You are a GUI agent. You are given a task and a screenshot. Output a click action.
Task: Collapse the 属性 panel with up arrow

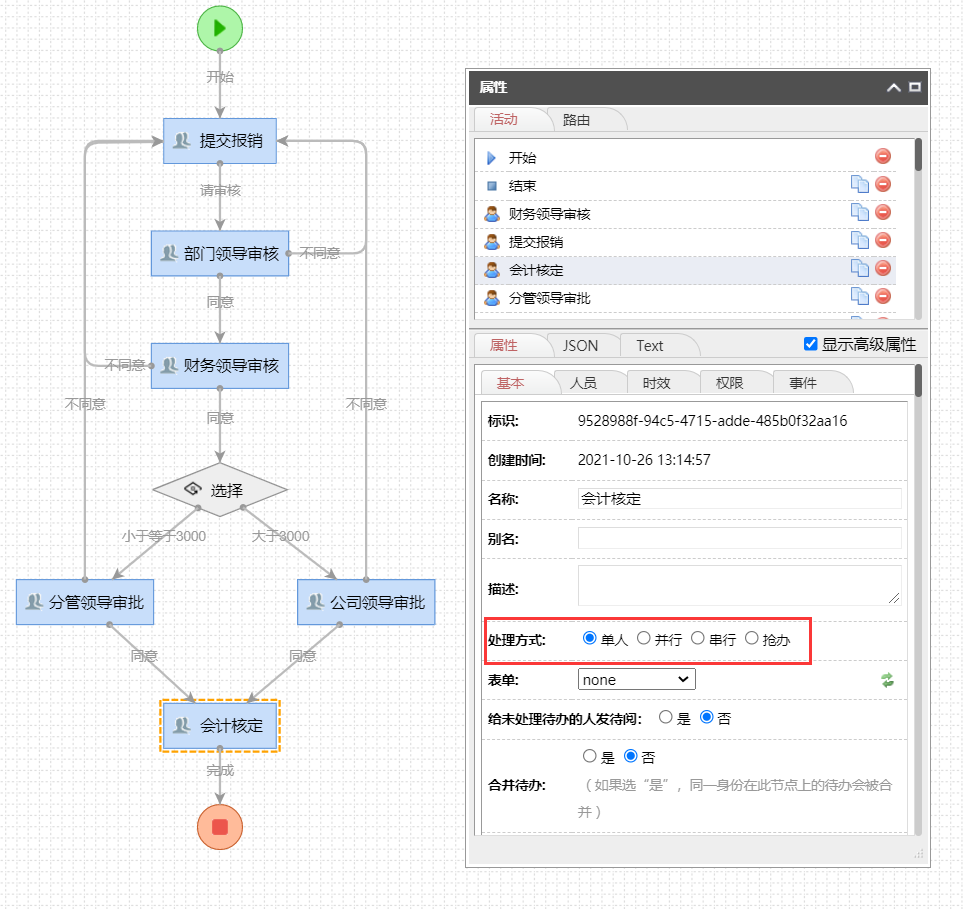click(893, 88)
